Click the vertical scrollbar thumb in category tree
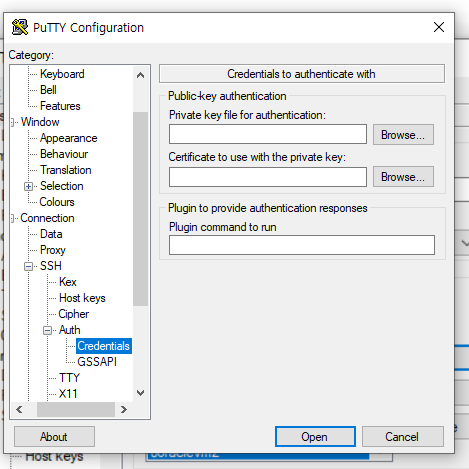 pyautogui.click(x=141, y=209)
